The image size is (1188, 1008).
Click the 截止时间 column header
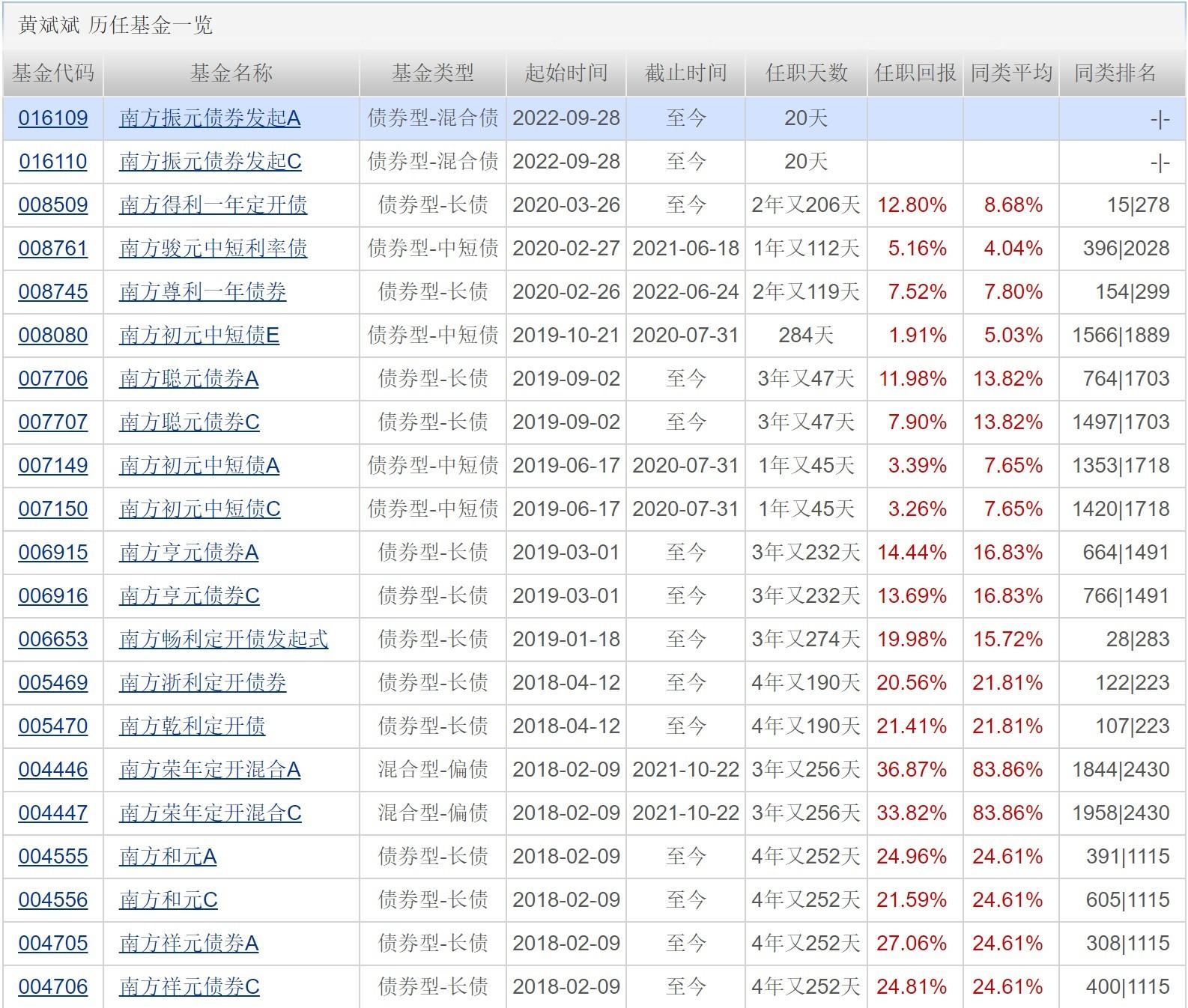pos(686,73)
